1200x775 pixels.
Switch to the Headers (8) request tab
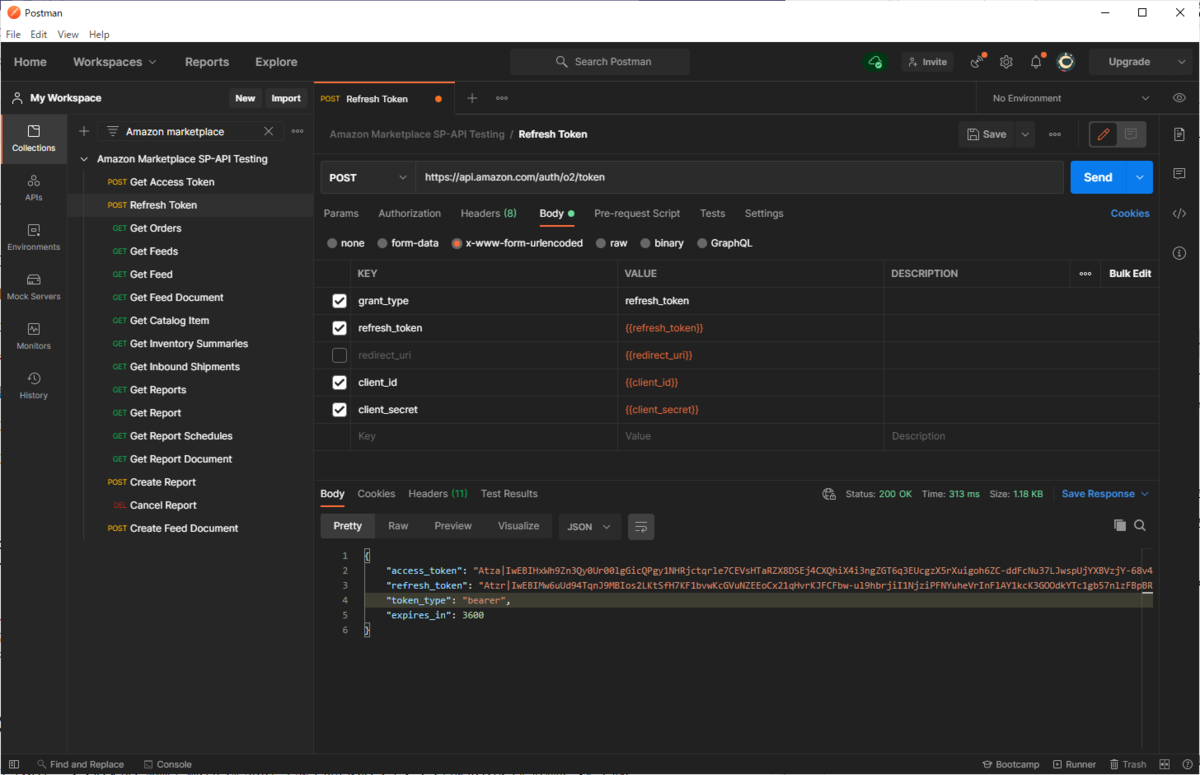click(x=488, y=213)
